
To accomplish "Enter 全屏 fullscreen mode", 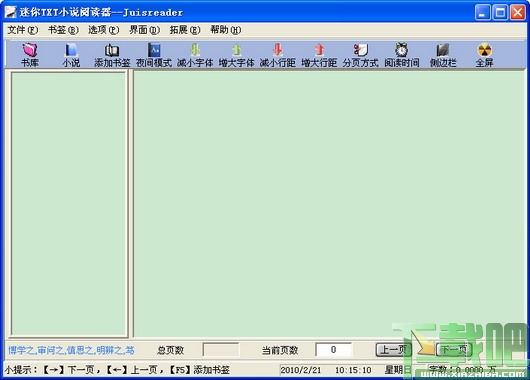I will [484, 55].
